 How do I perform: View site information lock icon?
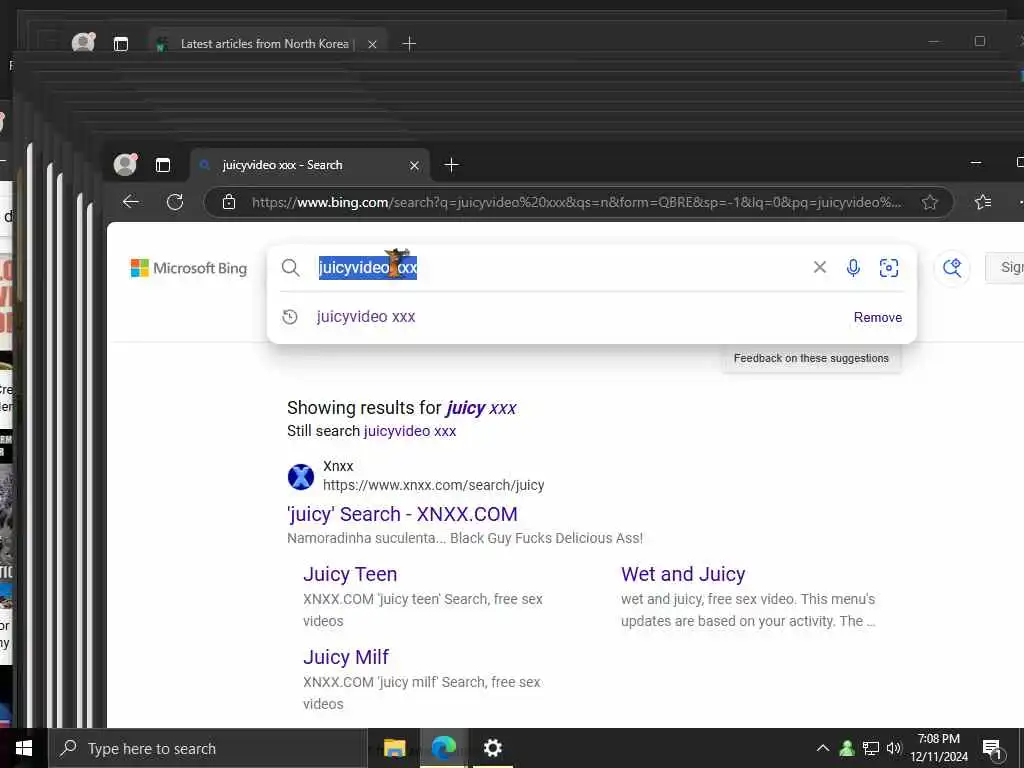pos(229,202)
